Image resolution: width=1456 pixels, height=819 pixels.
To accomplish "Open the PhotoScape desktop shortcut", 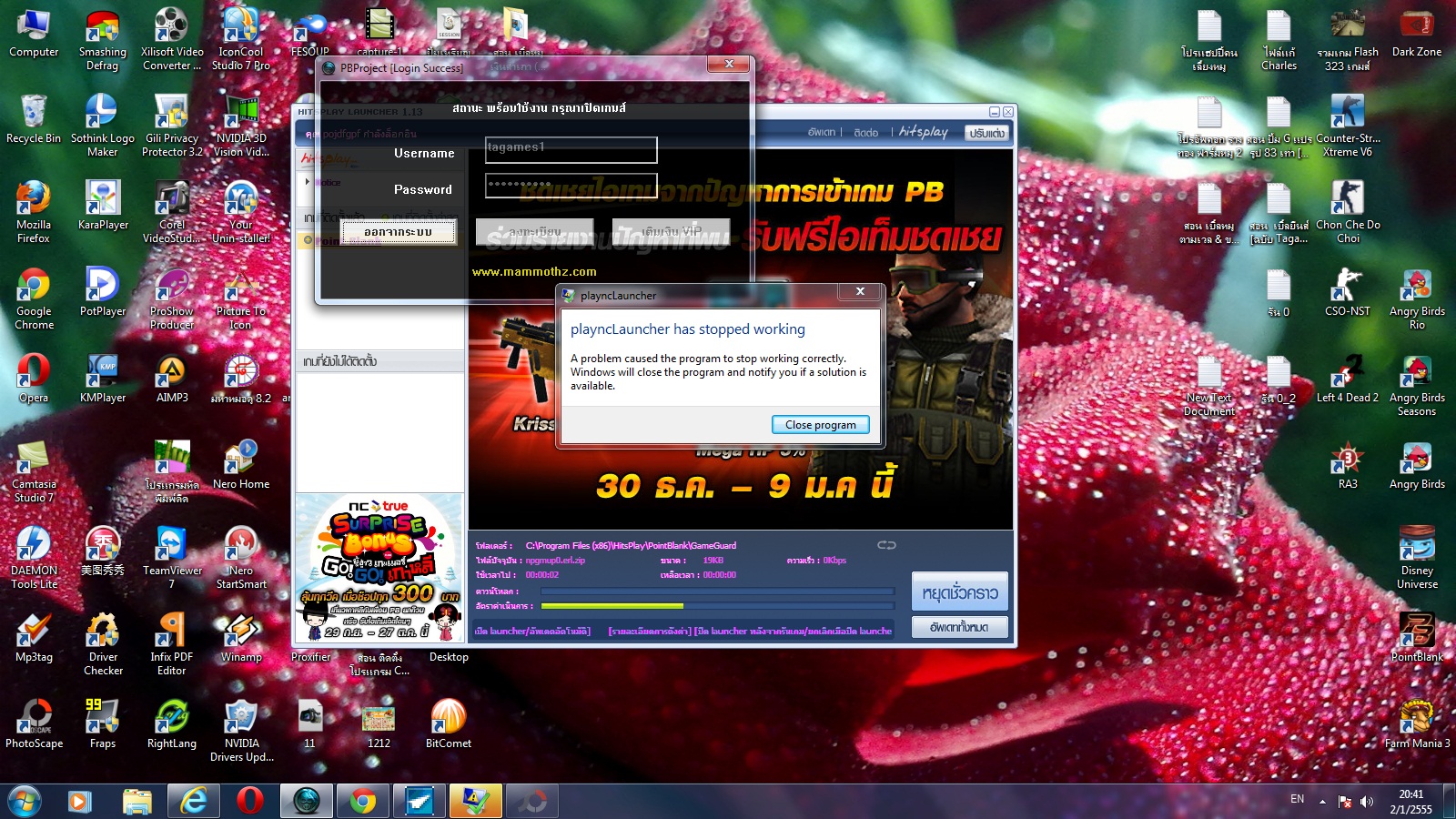I will [34, 724].
